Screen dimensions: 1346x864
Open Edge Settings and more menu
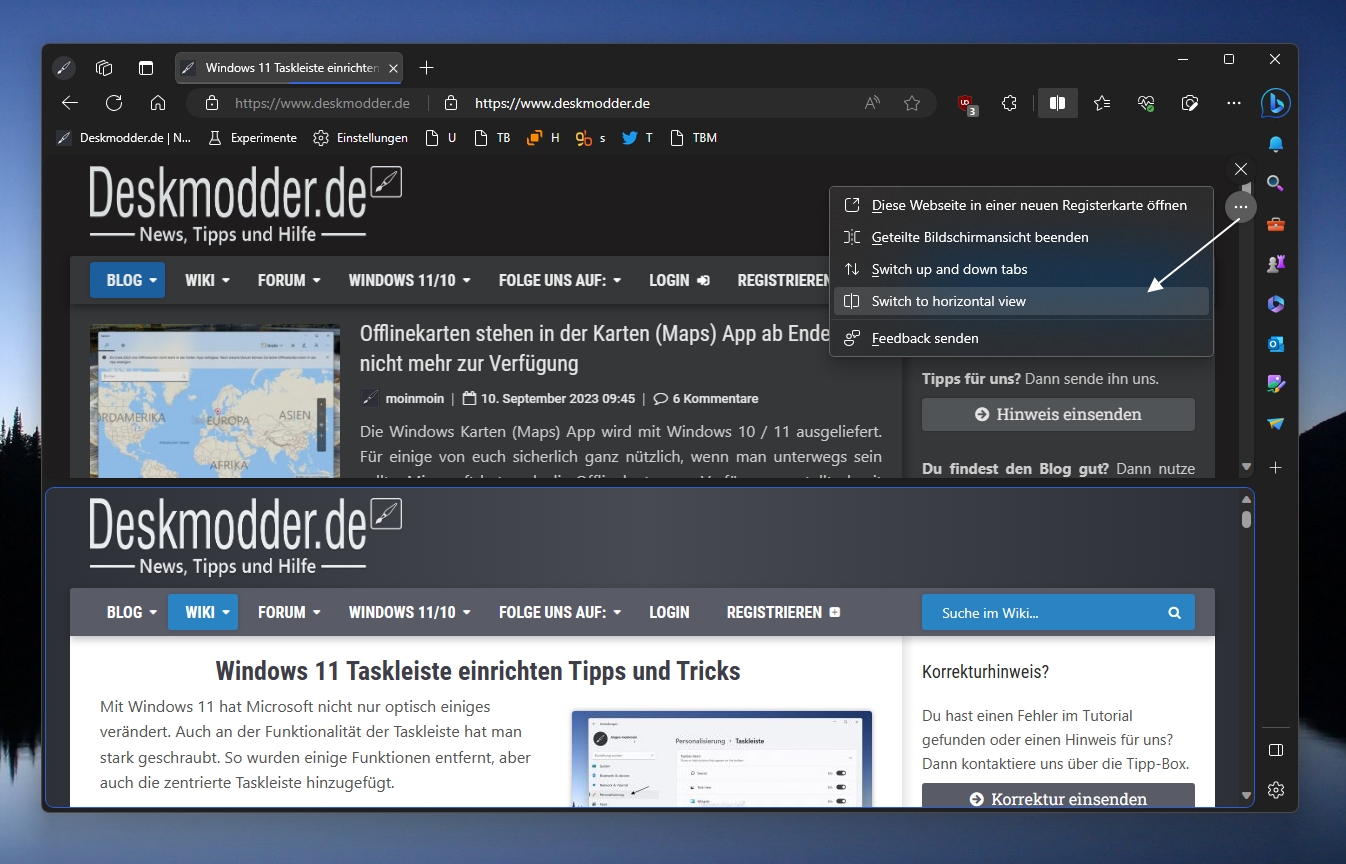point(1233,103)
